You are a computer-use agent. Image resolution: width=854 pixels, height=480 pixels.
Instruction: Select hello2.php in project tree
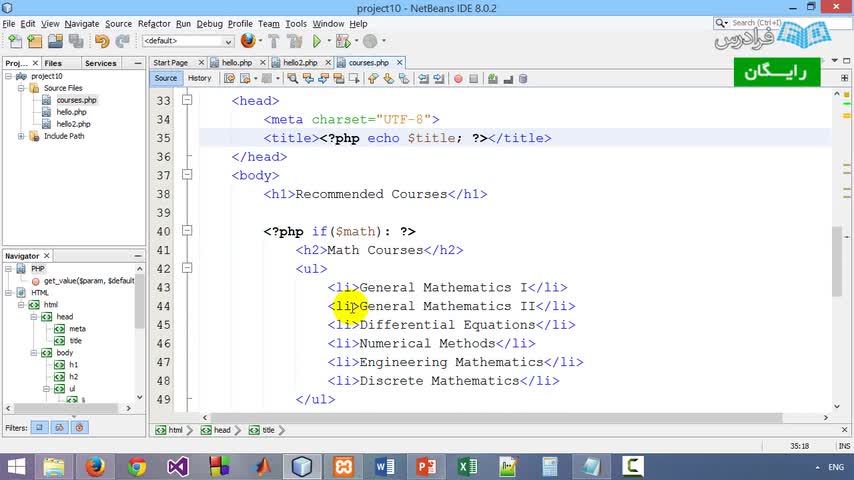[x=73, y=124]
